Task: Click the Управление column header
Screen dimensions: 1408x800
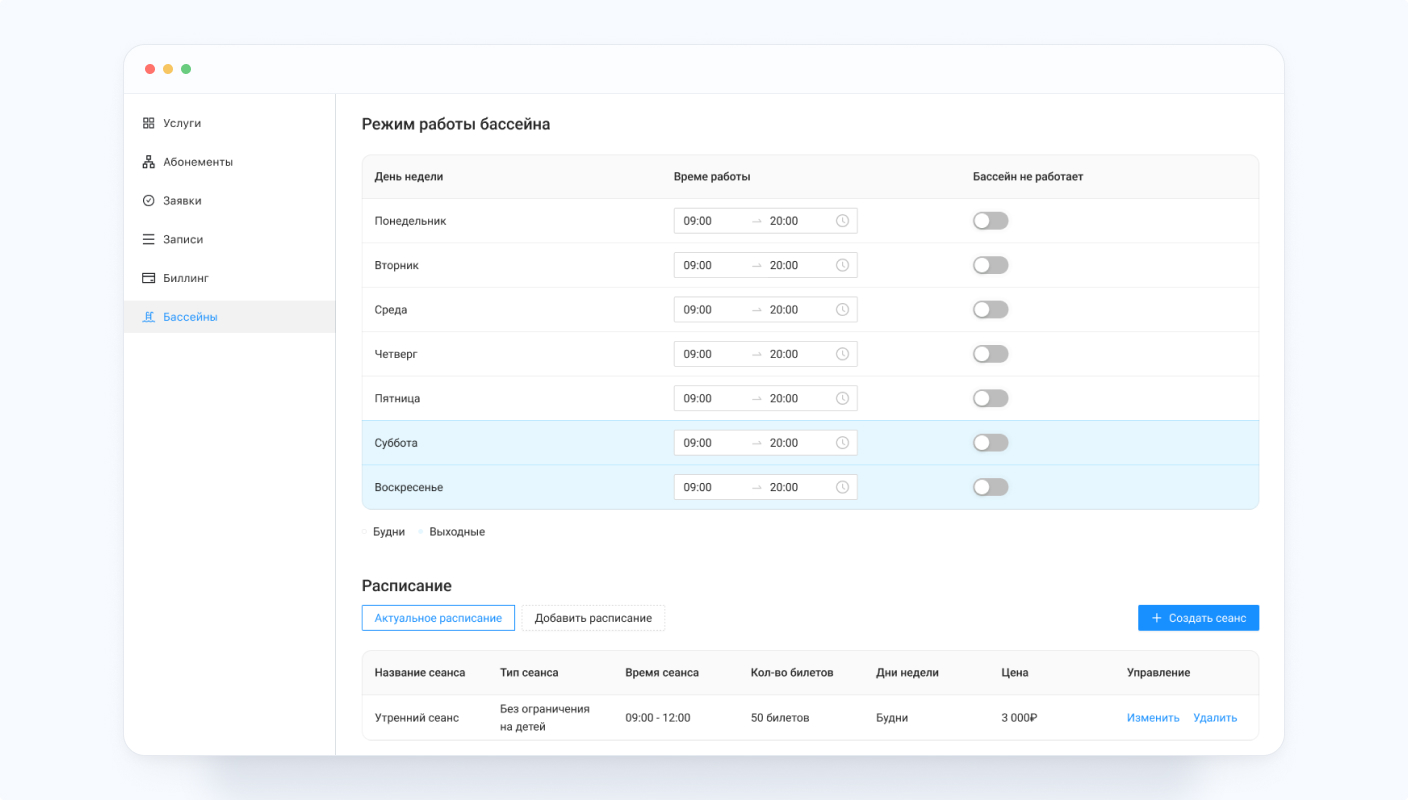Action: click(x=1158, y=673)
